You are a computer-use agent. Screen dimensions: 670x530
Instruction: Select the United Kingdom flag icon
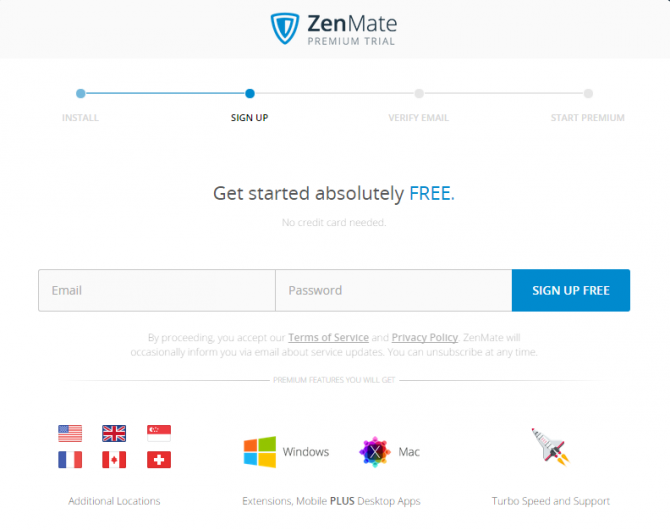114,433
